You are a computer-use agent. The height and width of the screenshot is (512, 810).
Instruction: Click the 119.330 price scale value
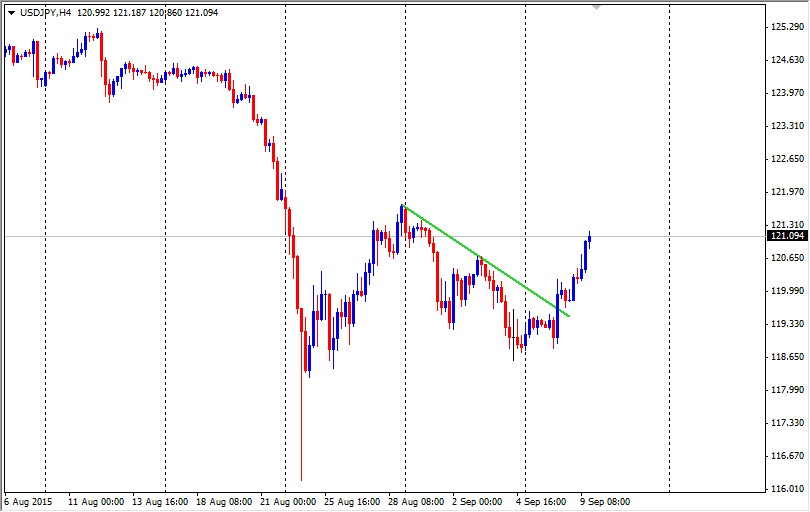tap(787, 324)
